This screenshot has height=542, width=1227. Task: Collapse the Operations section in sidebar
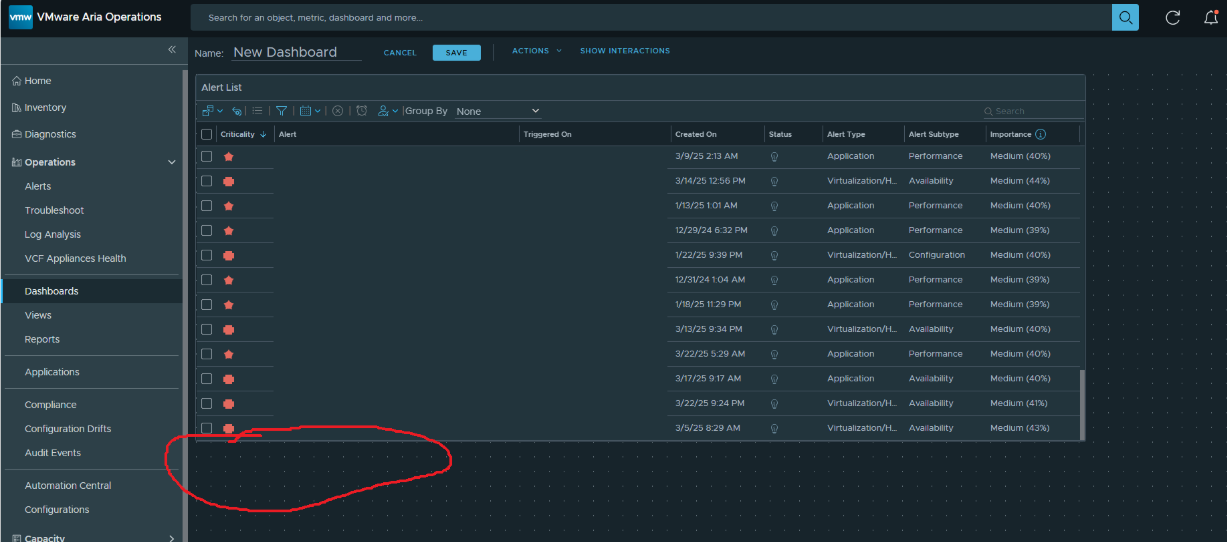[171, 162]
